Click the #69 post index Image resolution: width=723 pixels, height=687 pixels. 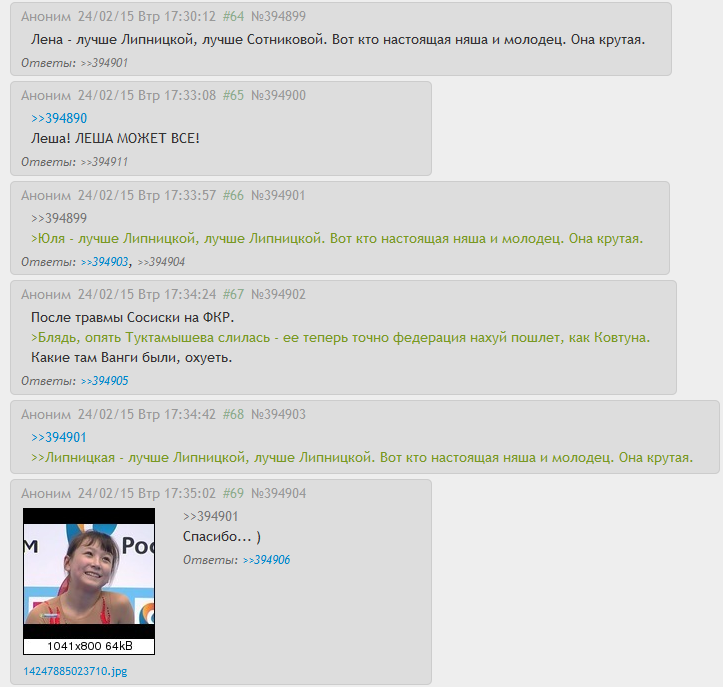(x=233, y=493)
